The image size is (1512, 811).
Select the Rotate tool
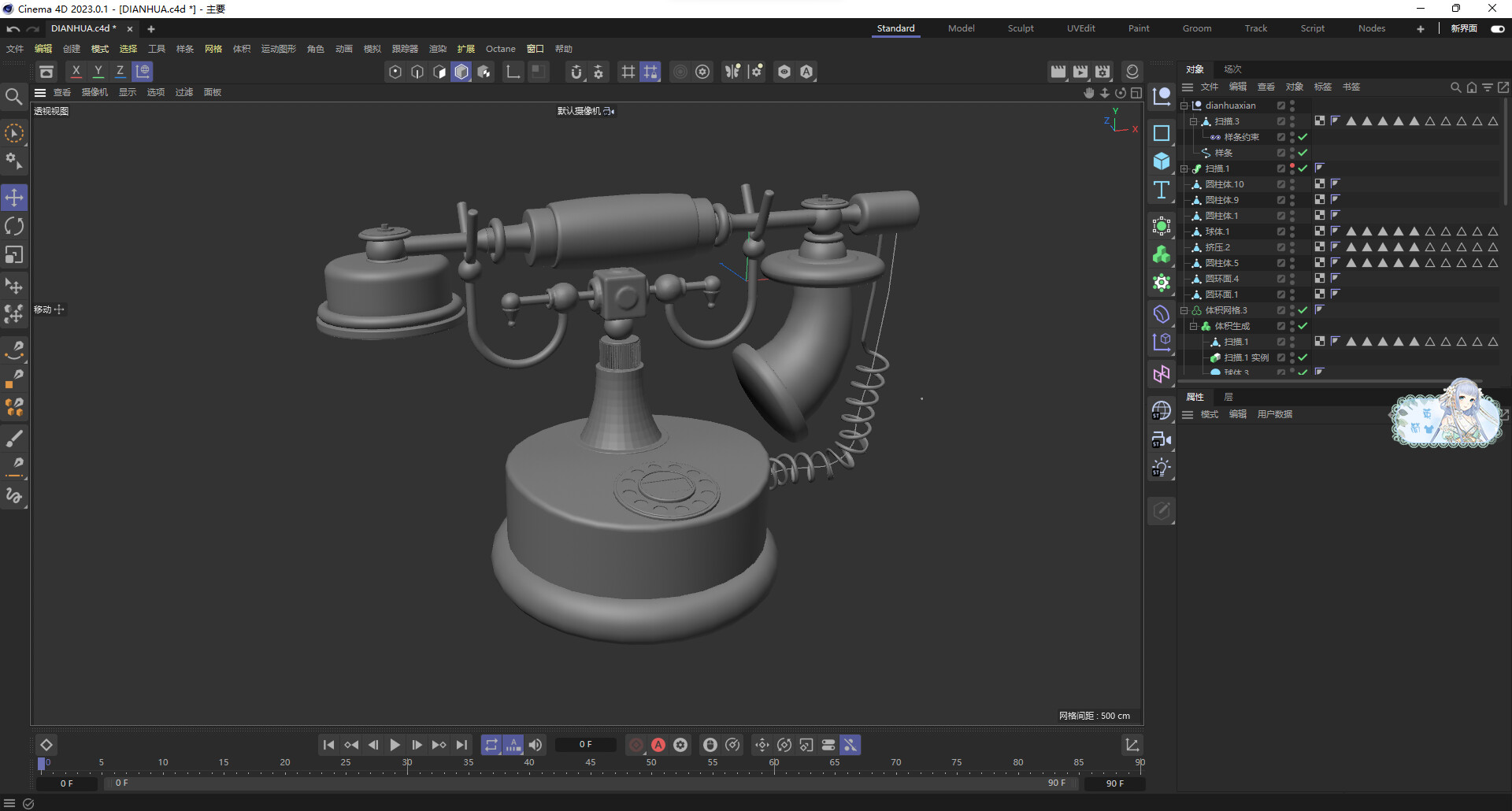[14, 227]
